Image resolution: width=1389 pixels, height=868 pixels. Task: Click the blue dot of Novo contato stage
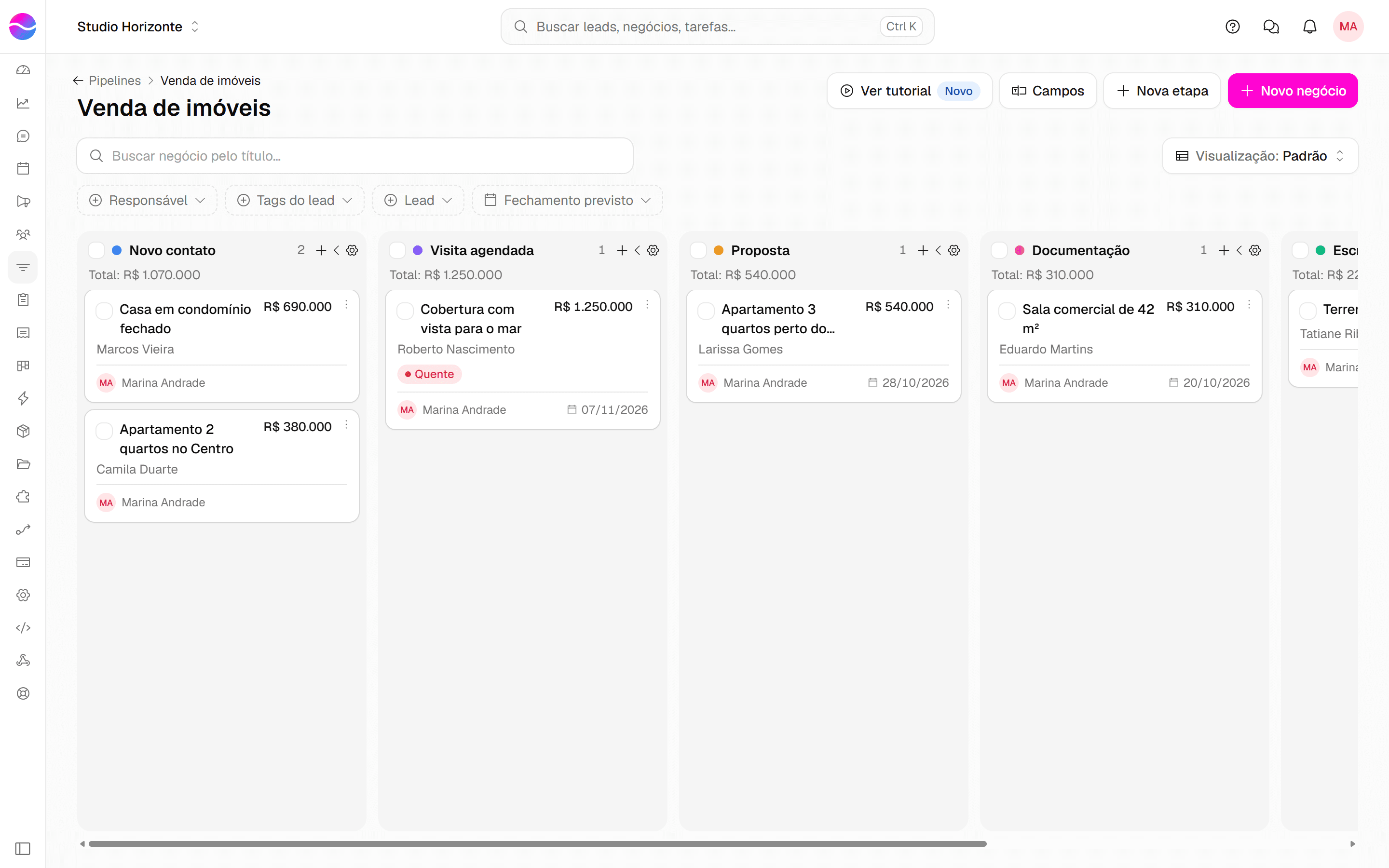117,250
